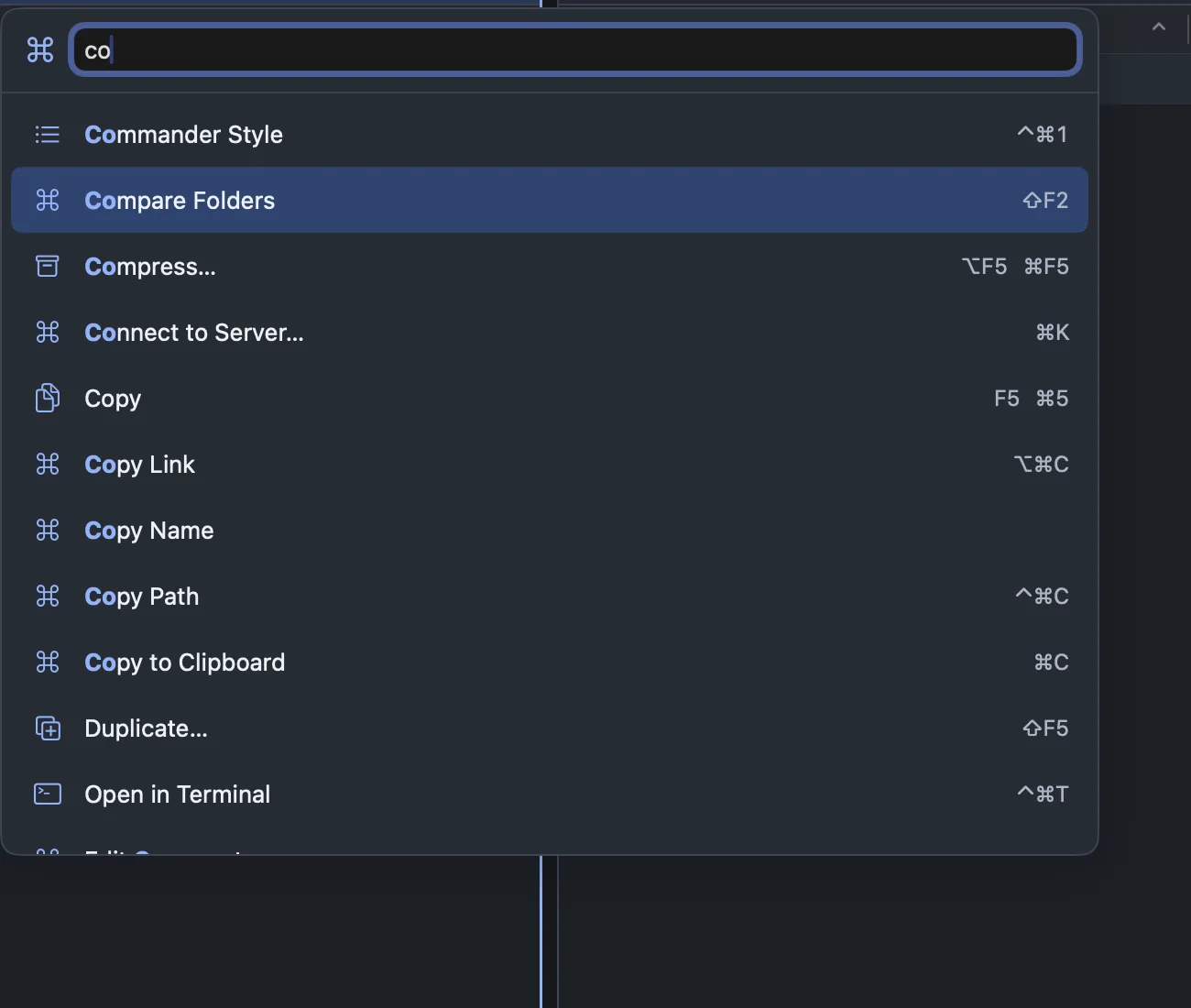Image resolution: width=1191 pixels, height=1008 pixels.
Task: Click the ⌘K shortcut label for Connect to Server
Action: tap(1053, 332)
